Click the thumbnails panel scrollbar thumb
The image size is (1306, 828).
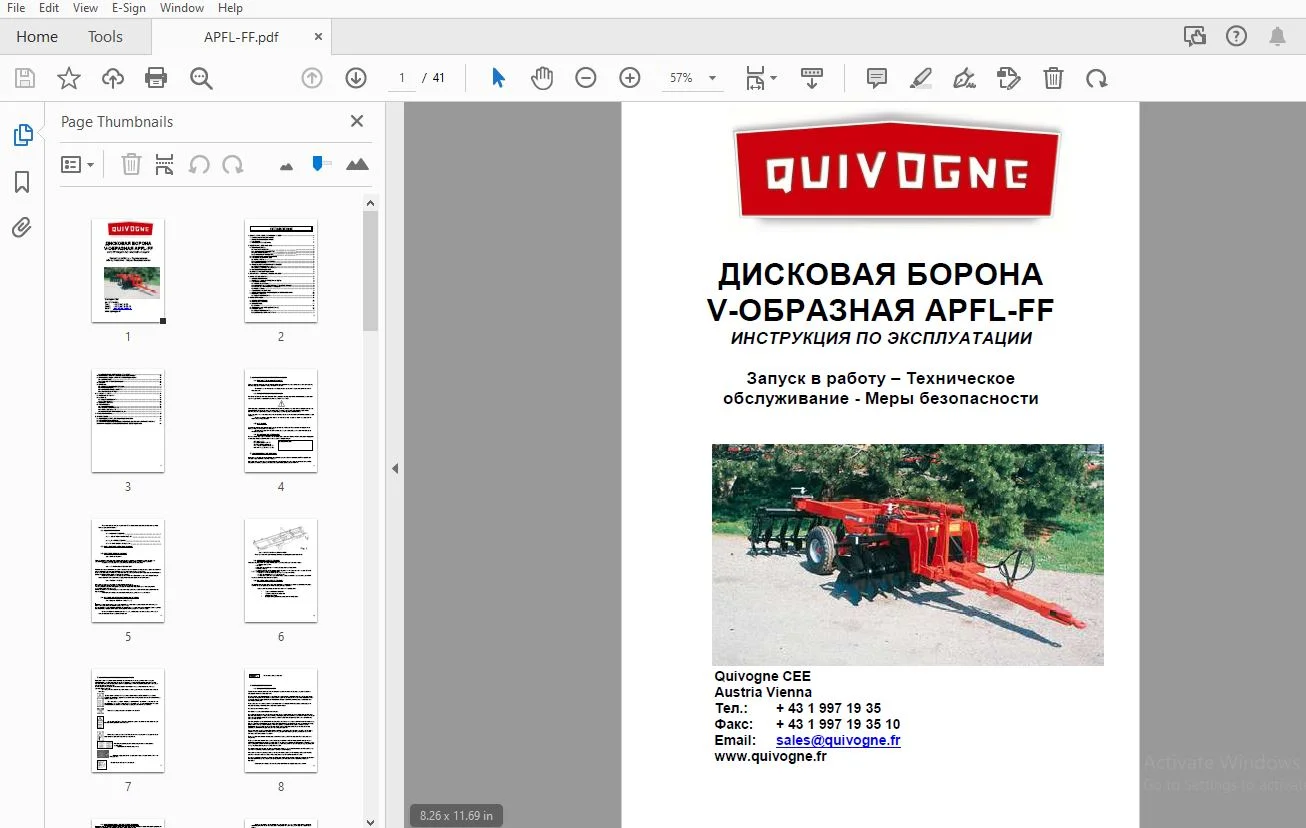click(x=370, y=270)
